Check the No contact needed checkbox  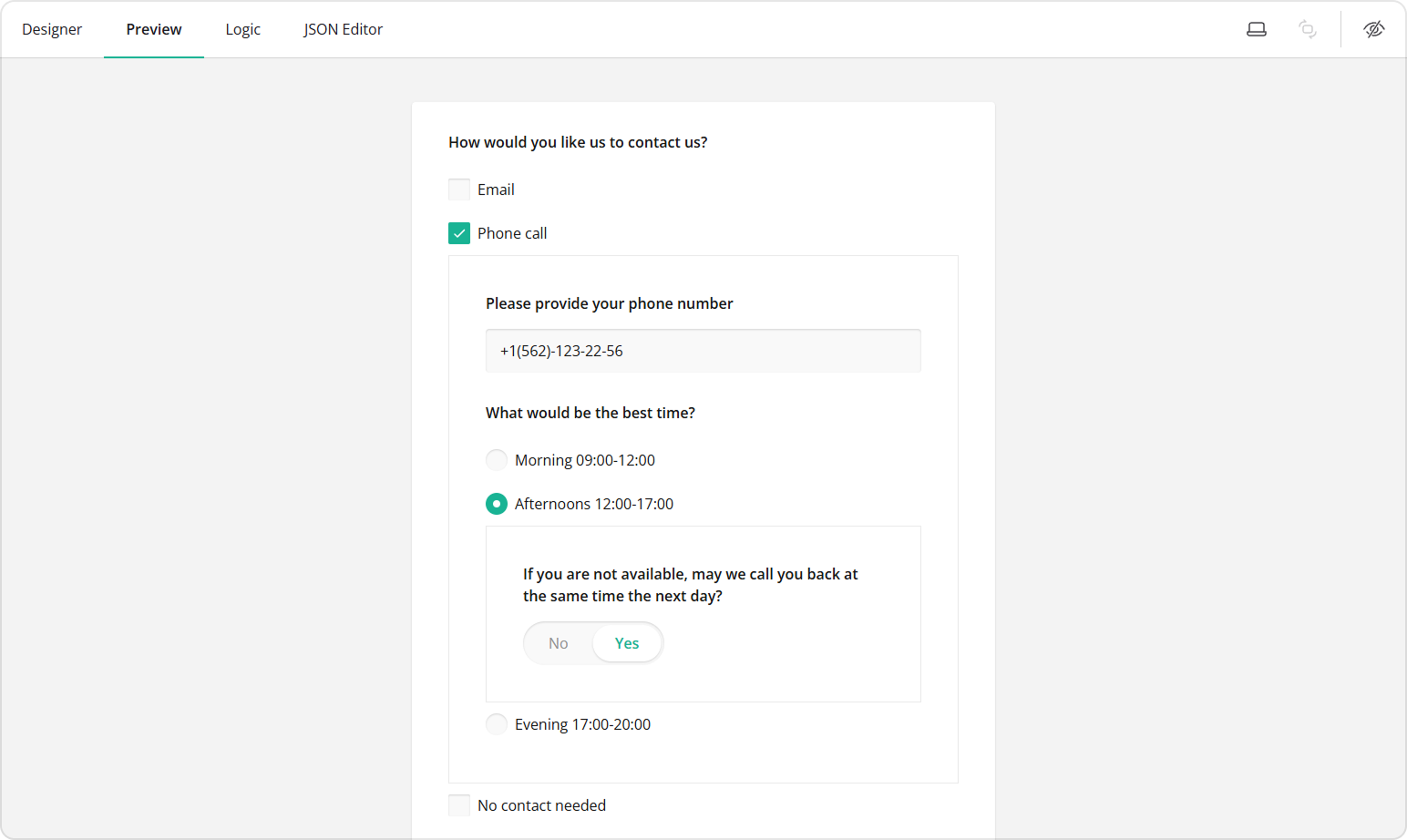click(458, 804)
